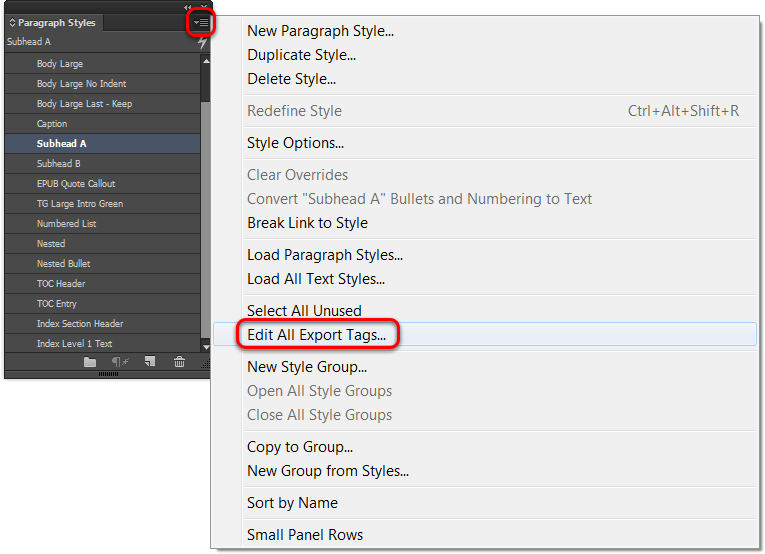Click the Clear Overrides paragraph icon

[118, 362]
